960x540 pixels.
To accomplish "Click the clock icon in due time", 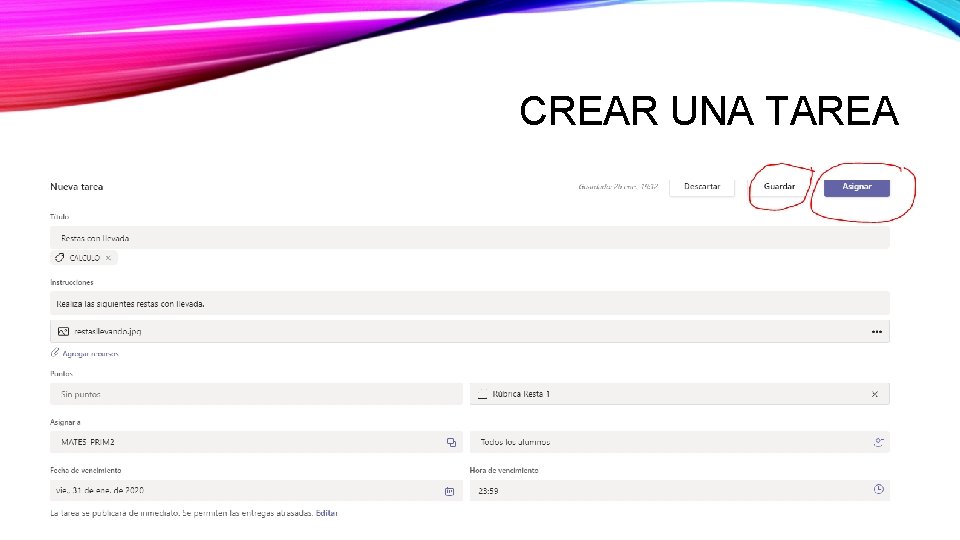I will [879, 489].
